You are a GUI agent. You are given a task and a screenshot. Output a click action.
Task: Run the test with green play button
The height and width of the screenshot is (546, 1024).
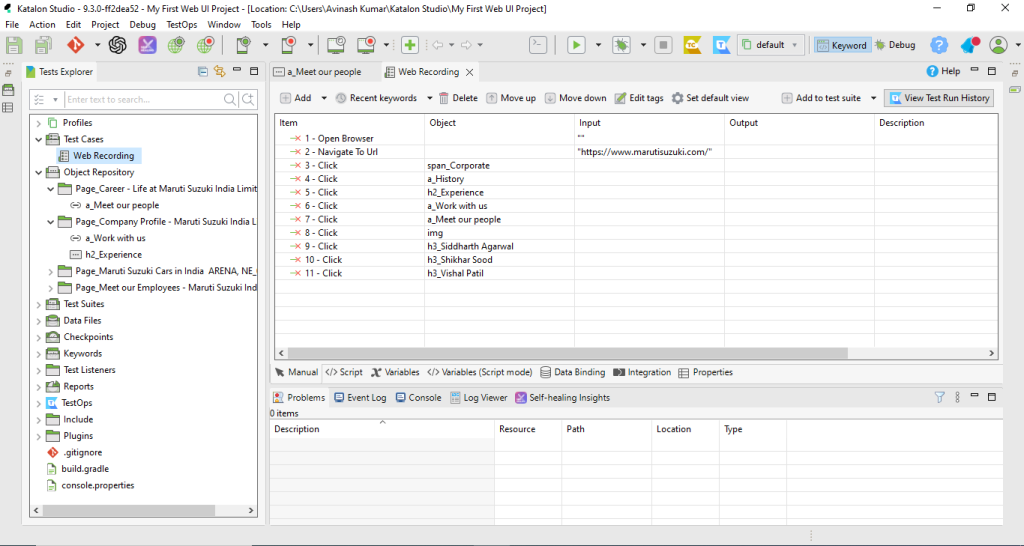coord(576,45)
